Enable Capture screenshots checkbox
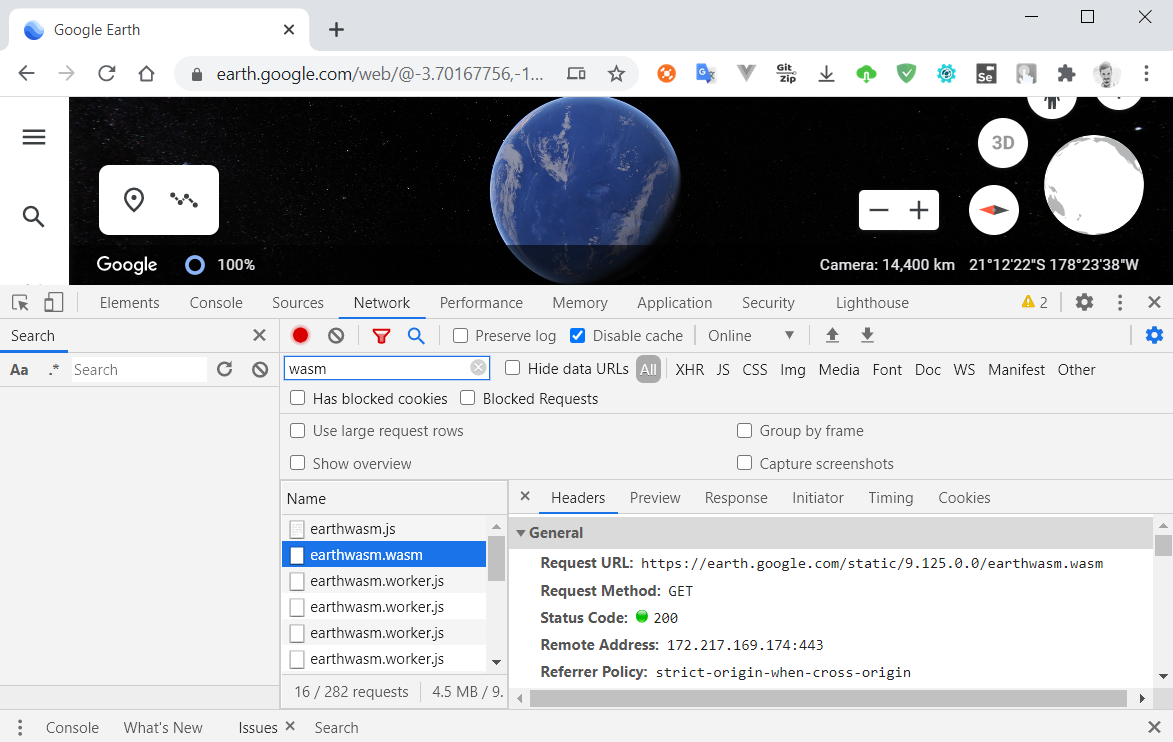 tap(744, 463)
